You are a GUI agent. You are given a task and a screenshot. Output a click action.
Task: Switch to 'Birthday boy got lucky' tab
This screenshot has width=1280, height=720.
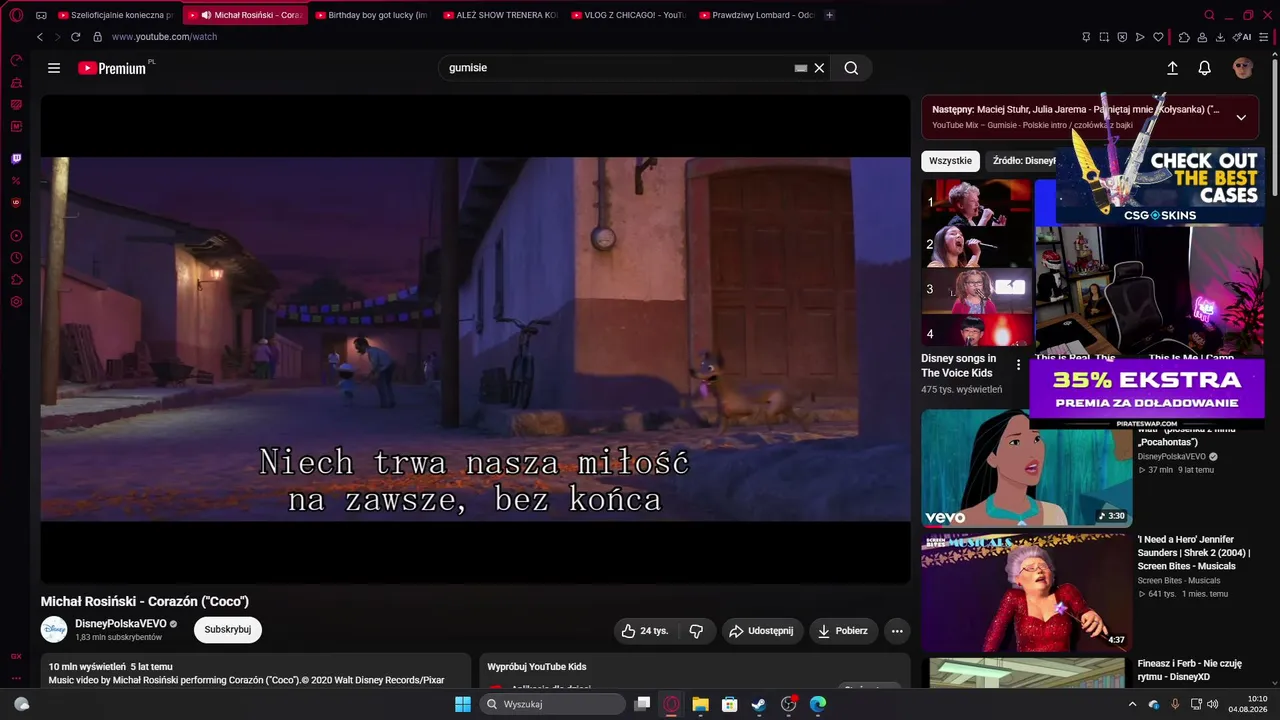[x=371, y=15]
